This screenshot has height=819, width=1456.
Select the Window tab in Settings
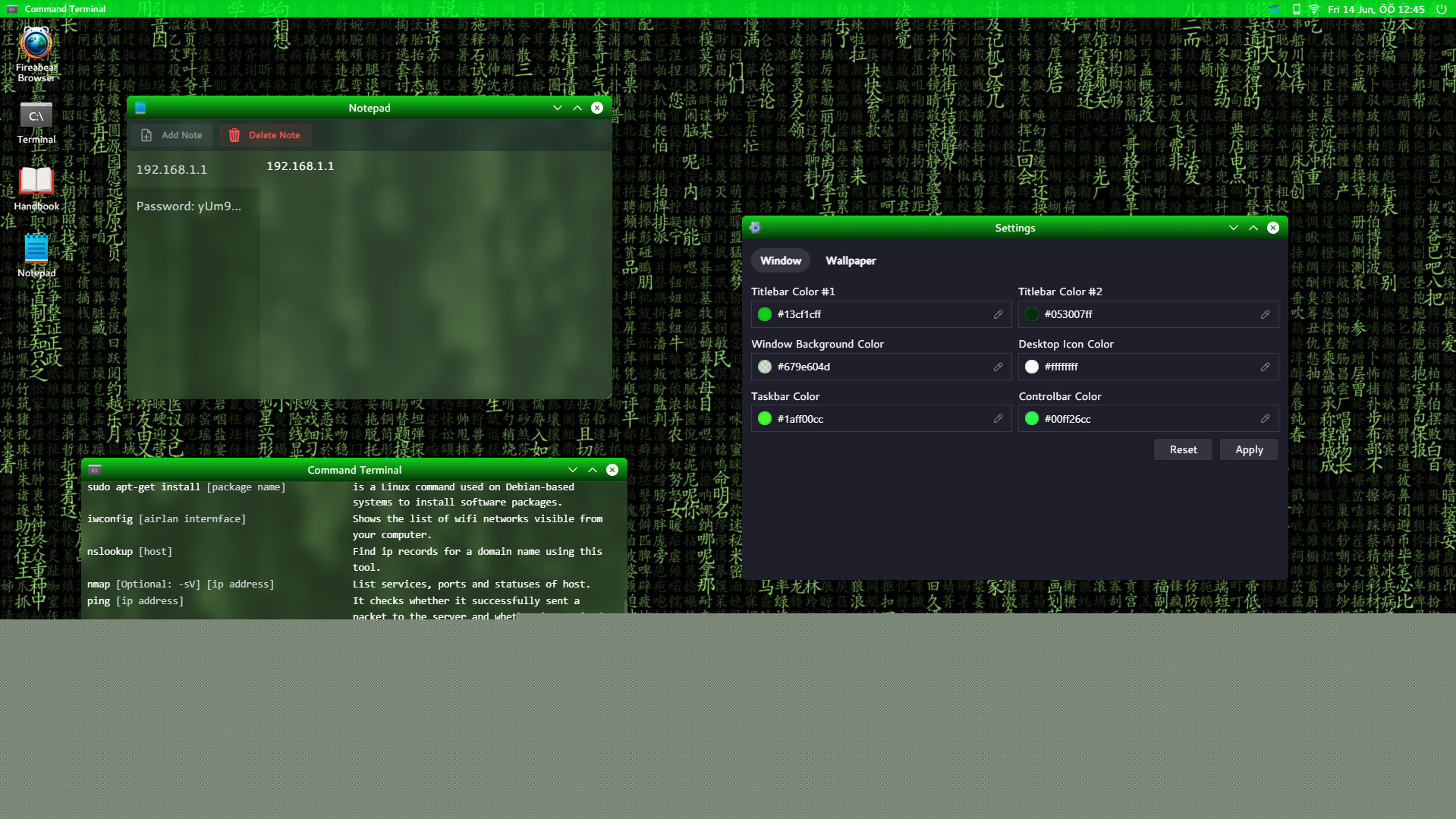pos(780,260)
